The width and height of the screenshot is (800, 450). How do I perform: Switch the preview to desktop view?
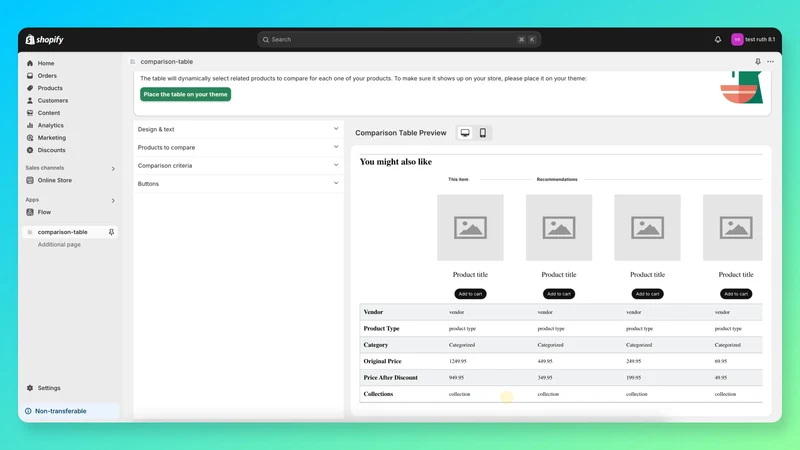465,133
